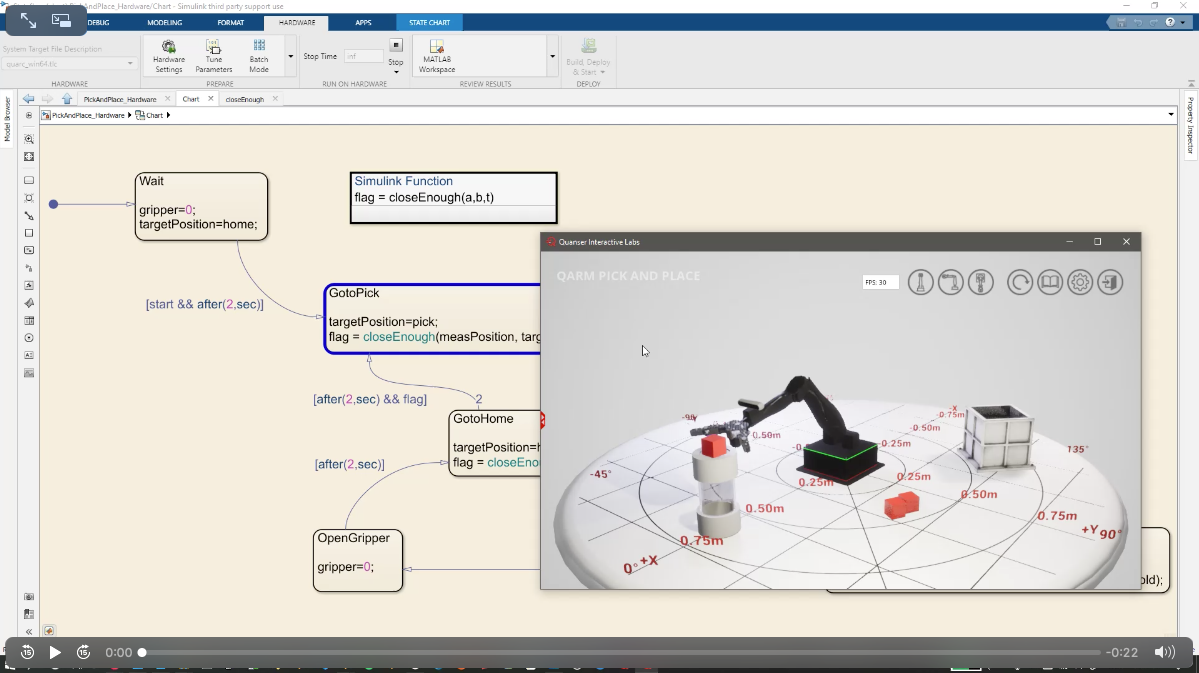Expand the Prepare gallery dropdown arrow
The image size is (1199, 673).
coord(291,57)
